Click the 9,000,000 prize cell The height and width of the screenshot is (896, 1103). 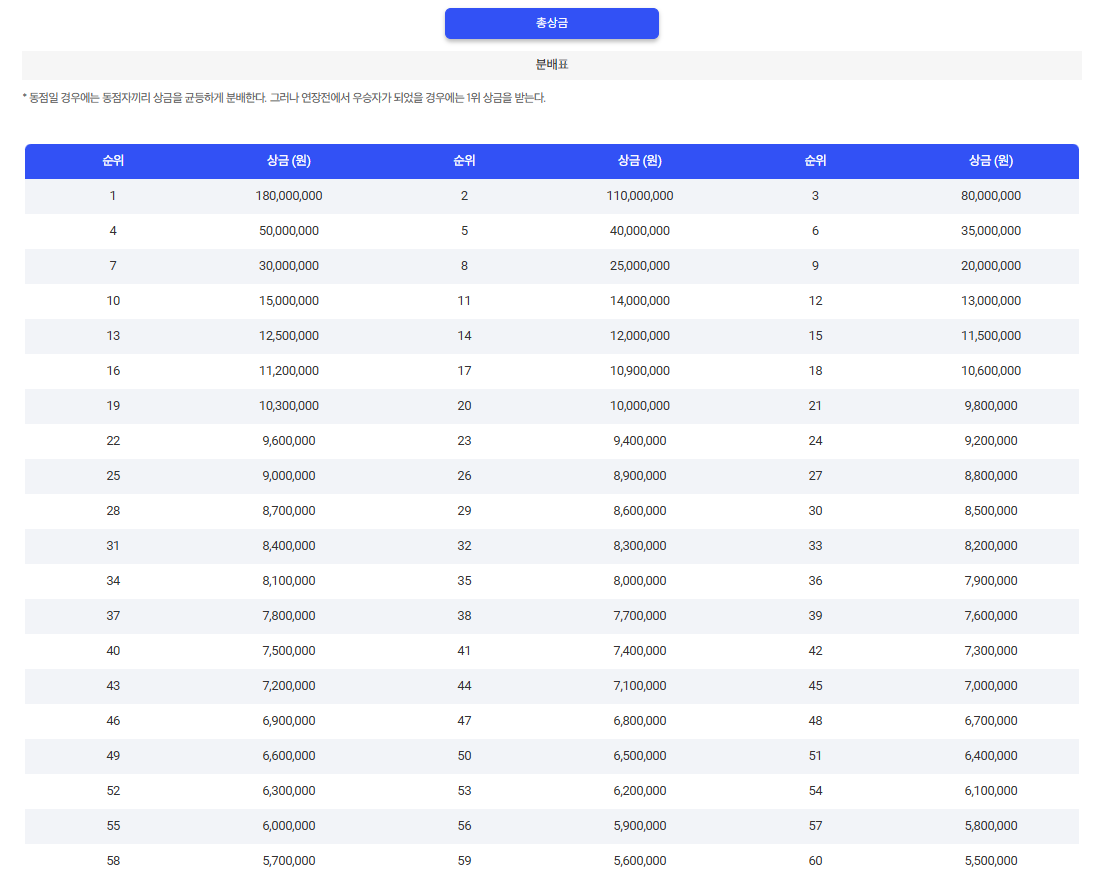pos(288,476)
